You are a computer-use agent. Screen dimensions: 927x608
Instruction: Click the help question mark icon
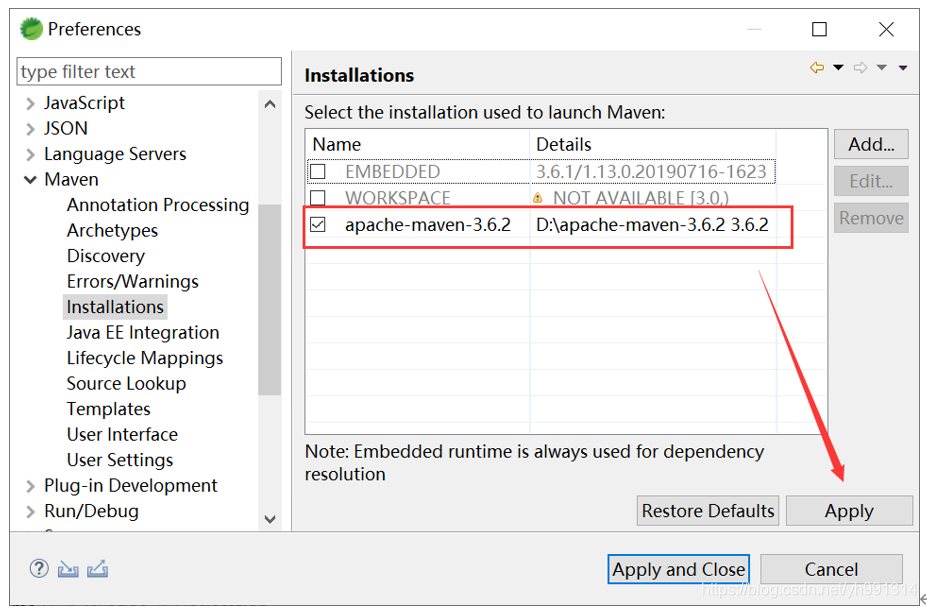coord(39,568)
